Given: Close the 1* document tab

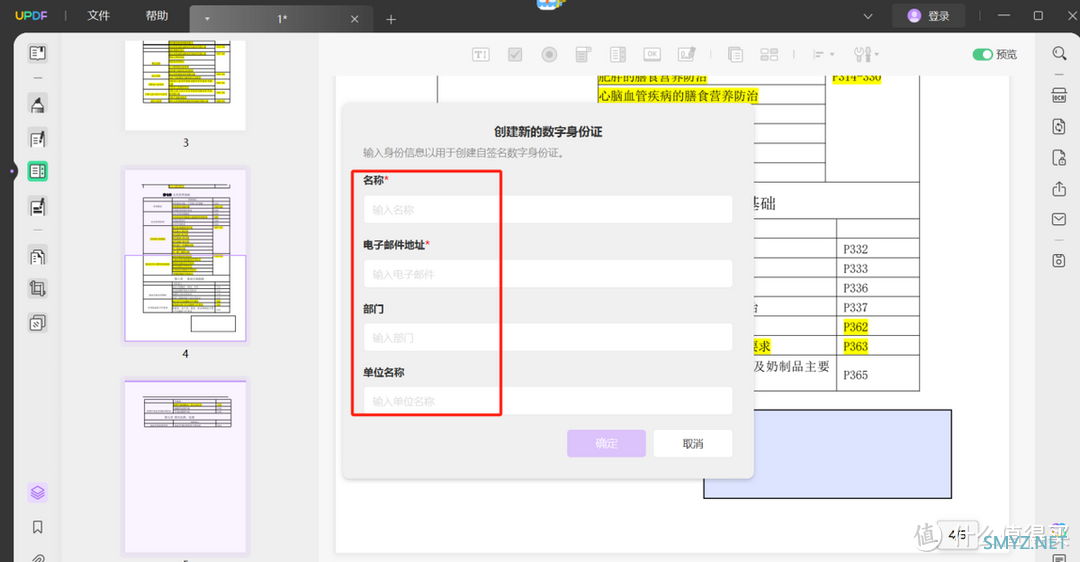Looking at the screenshot, I should [354, 19].
